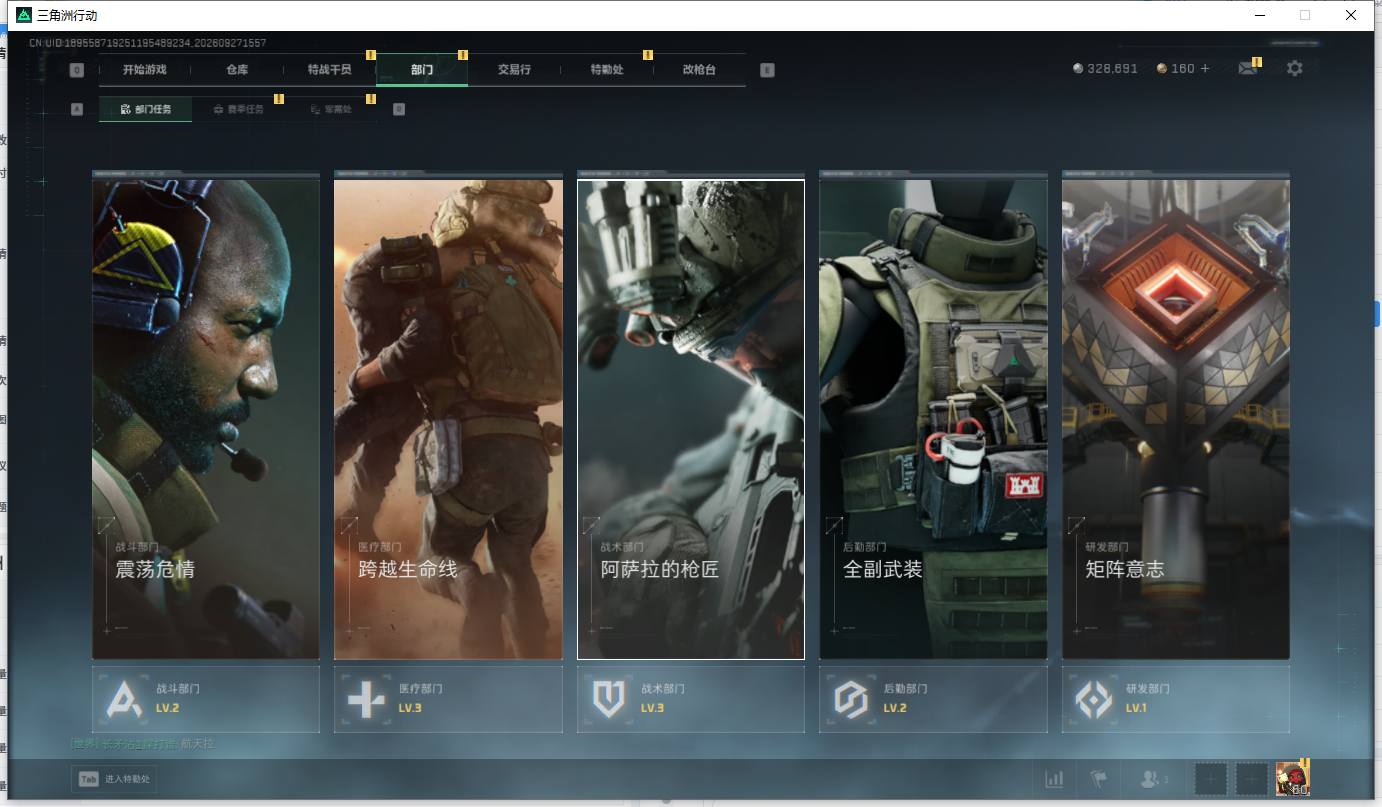1382x807 pixels.
Task: Click the player avatar portrait
Action: pyautogui.click(x=1292, y=779)
